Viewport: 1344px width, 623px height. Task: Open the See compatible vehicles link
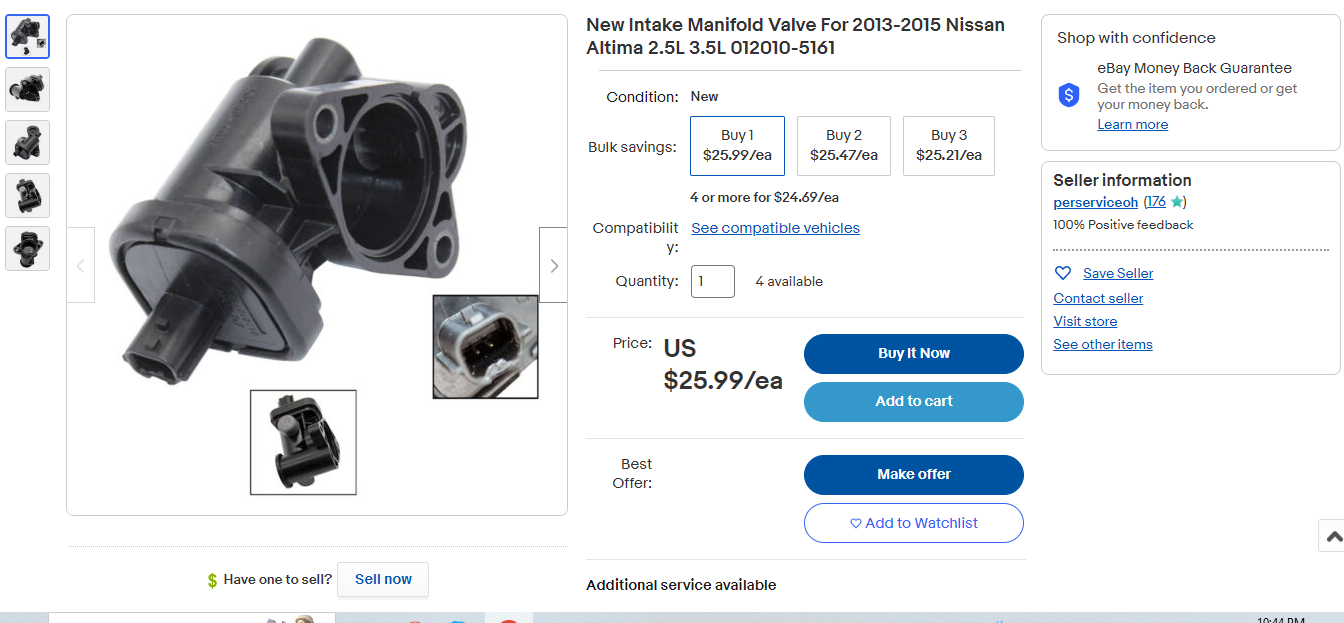775,228
